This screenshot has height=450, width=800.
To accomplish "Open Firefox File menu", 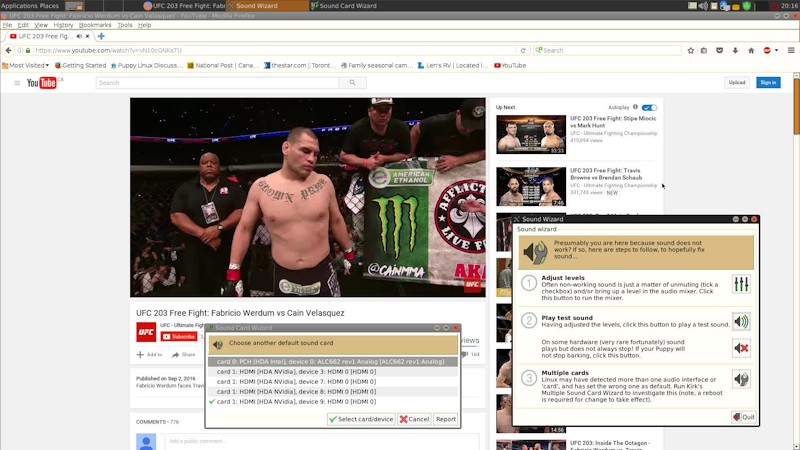I will click(7, 25).
